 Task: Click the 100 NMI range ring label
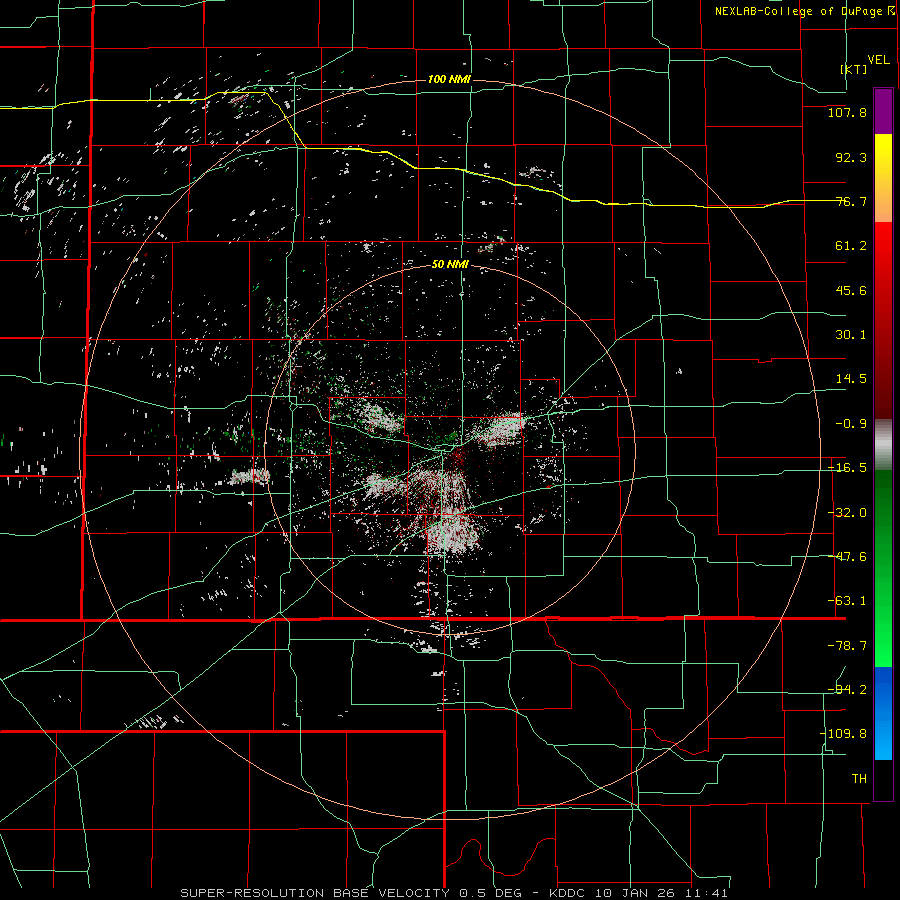(449, 79)
